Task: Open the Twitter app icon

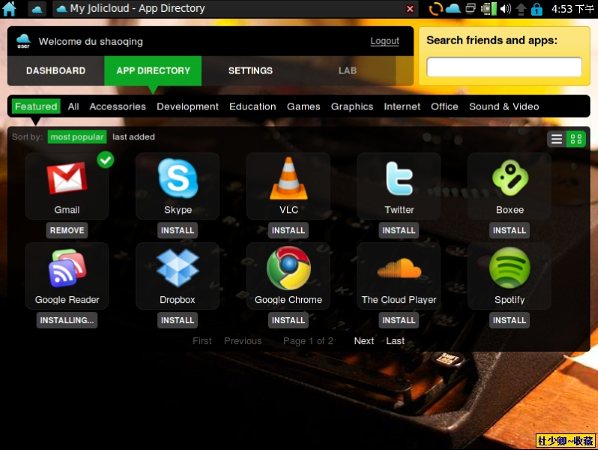Action: click(399, 178)
